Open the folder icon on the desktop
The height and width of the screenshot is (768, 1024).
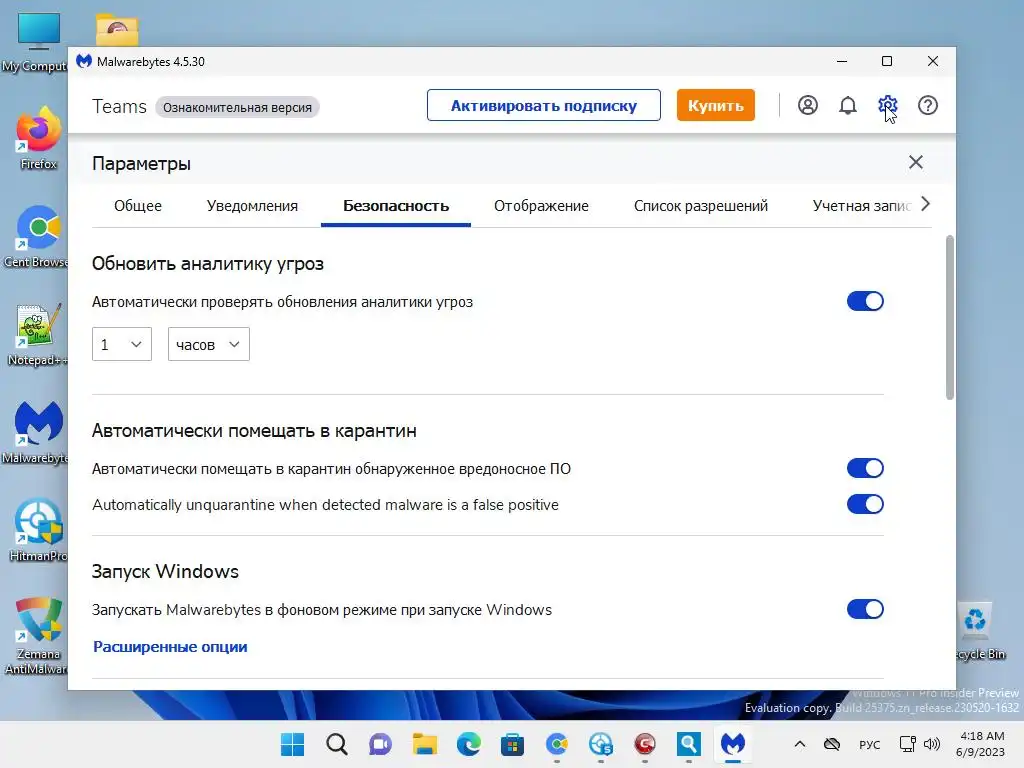[x=117, y=29]
